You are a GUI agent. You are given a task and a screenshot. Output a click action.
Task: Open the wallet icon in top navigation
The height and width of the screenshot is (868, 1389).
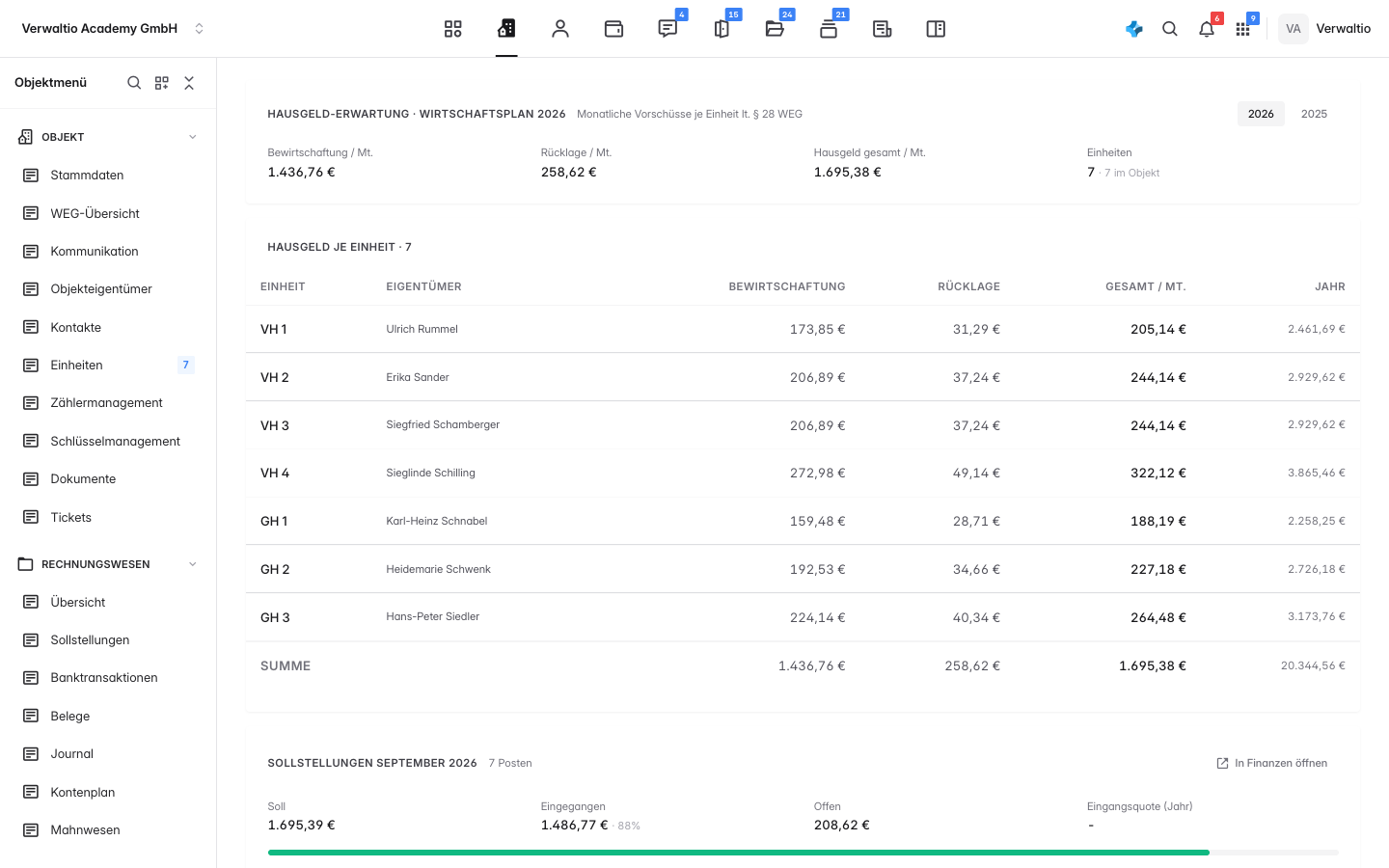(x=613, y=29)
